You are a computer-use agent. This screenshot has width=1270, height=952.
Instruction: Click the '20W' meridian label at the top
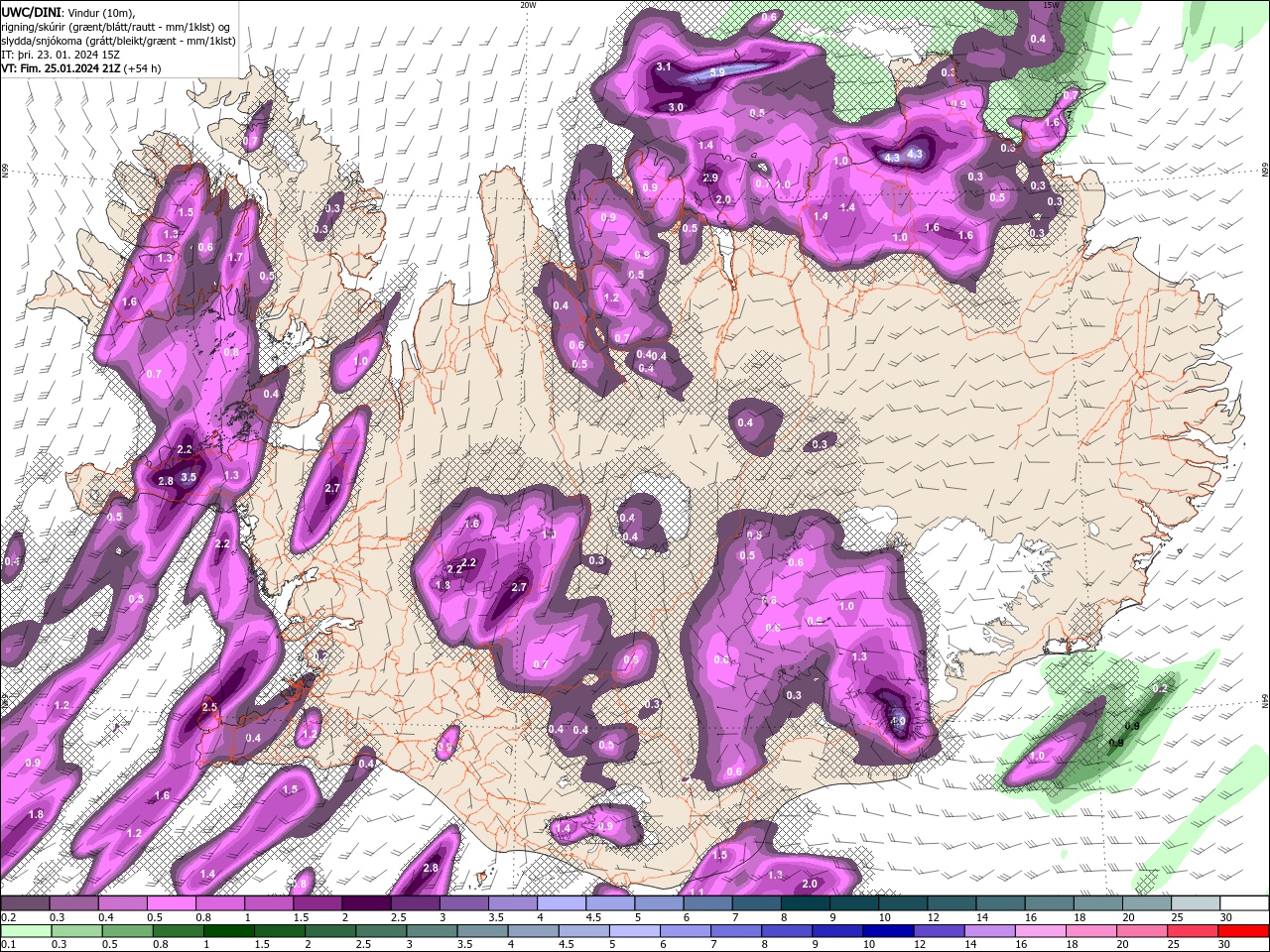click(x=528, y=5)
